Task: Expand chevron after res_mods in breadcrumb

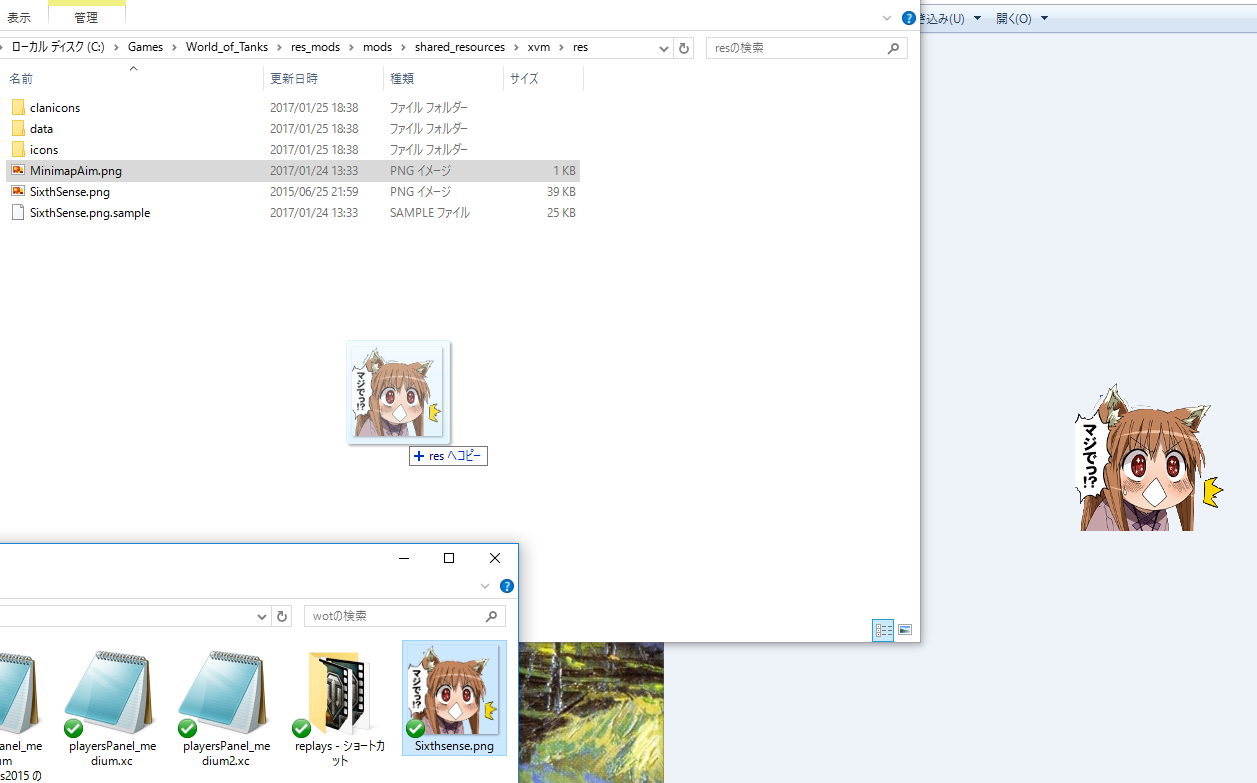Action: 351,47
